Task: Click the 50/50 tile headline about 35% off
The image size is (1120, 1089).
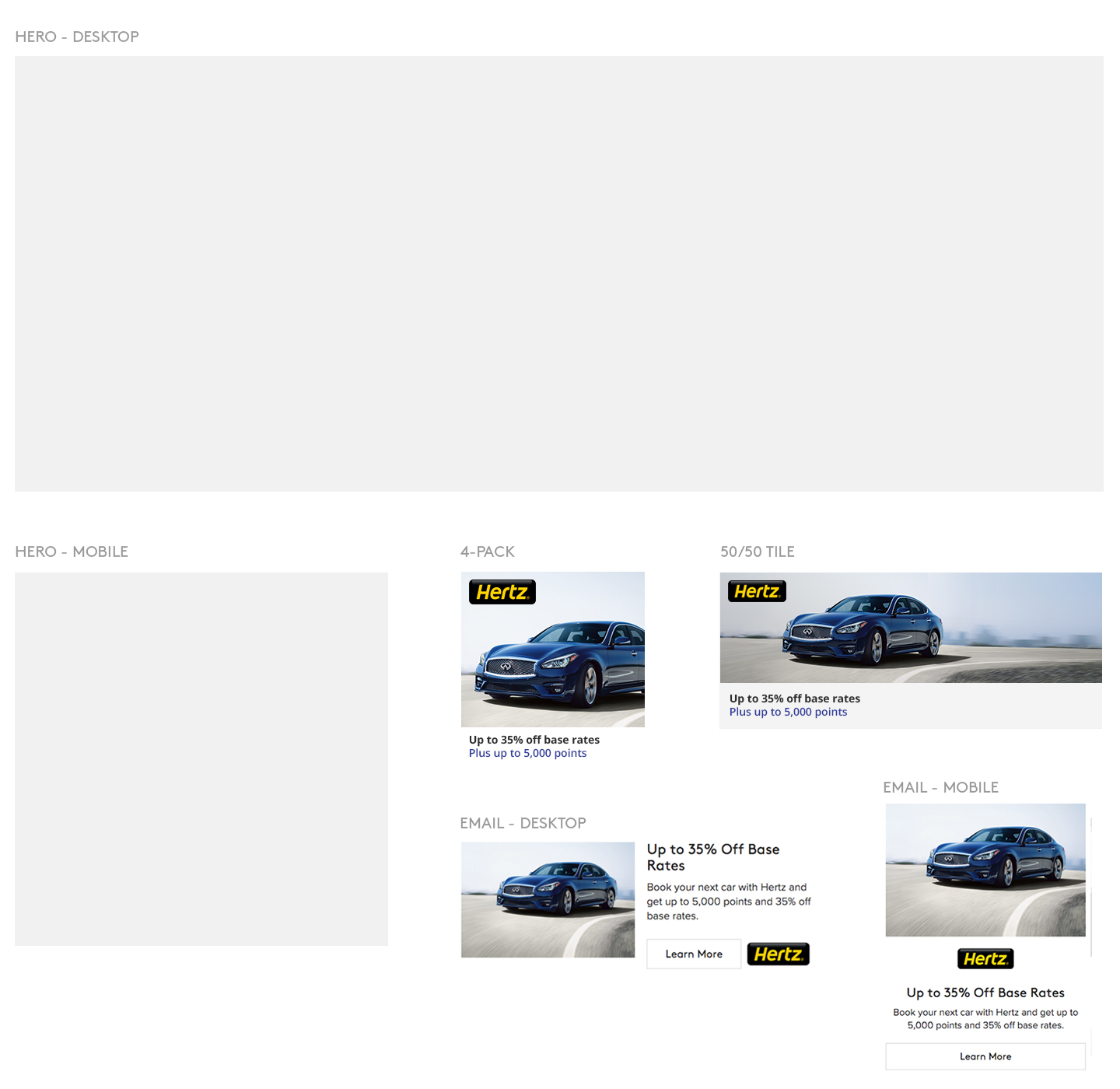Action: [794, 699]
